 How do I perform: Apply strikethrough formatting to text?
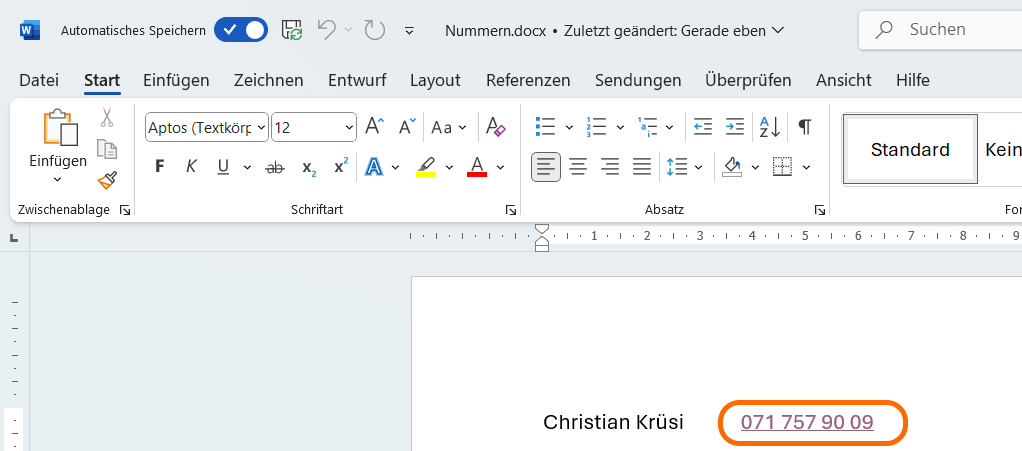(274, 167)
